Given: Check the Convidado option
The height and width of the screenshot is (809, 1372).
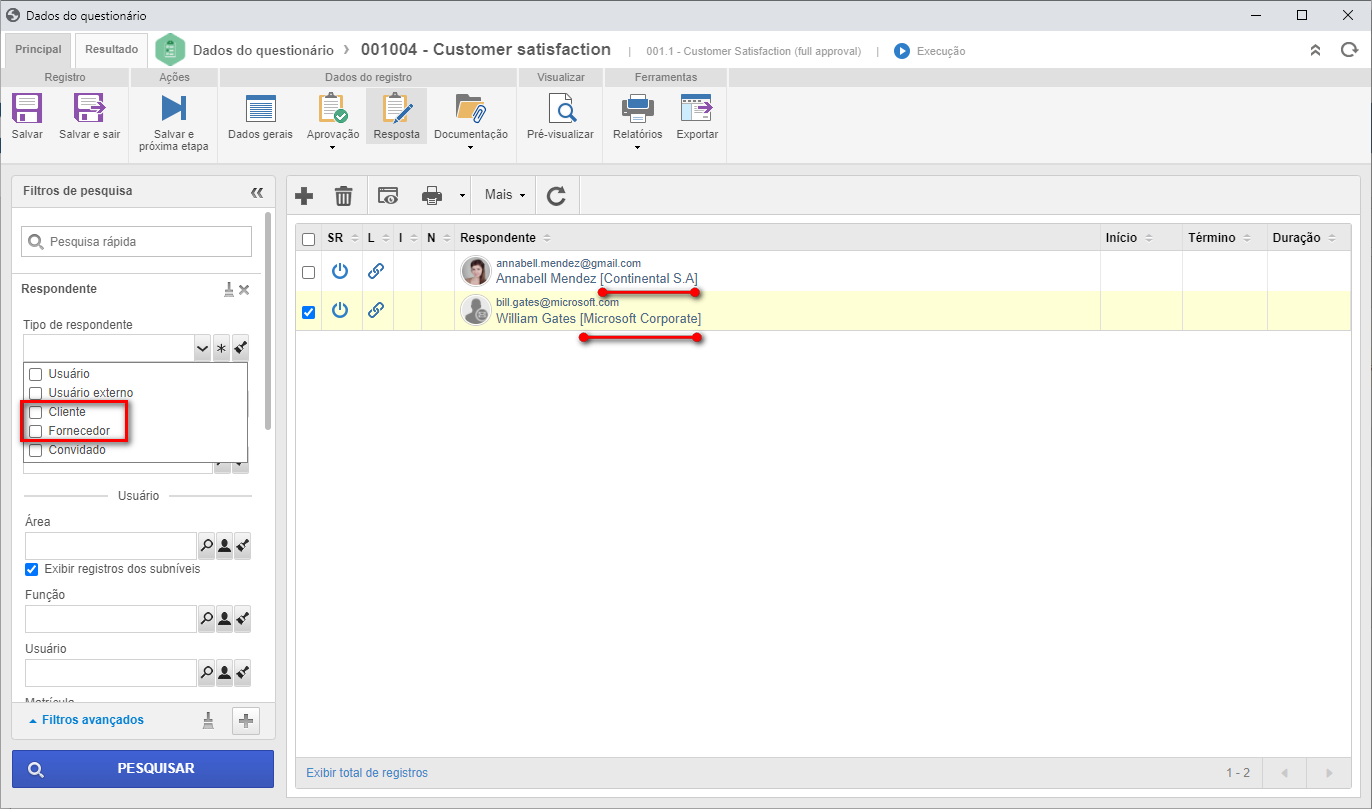Looking at the screenshot, I should pos(35,450).
